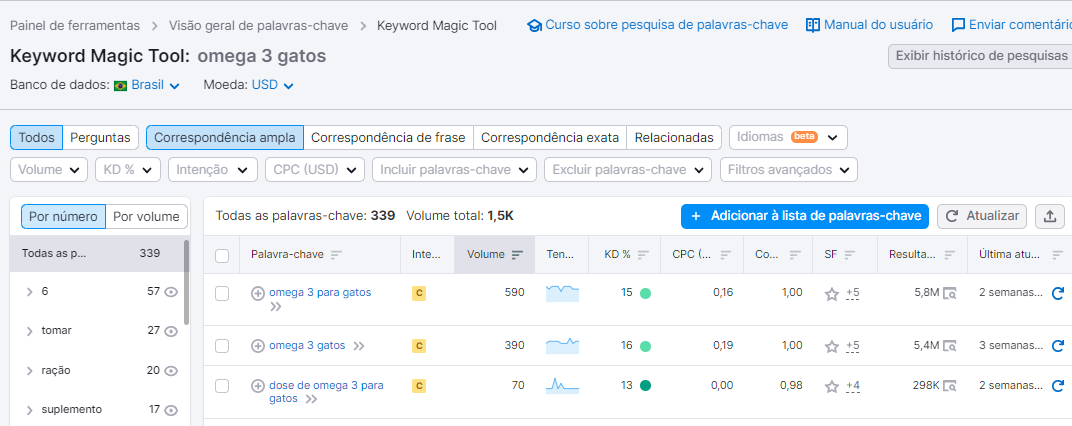Open keyword link 'omega 3 gatos'
This screenshot has height=426, width=1072.
(x=307, y=345)
